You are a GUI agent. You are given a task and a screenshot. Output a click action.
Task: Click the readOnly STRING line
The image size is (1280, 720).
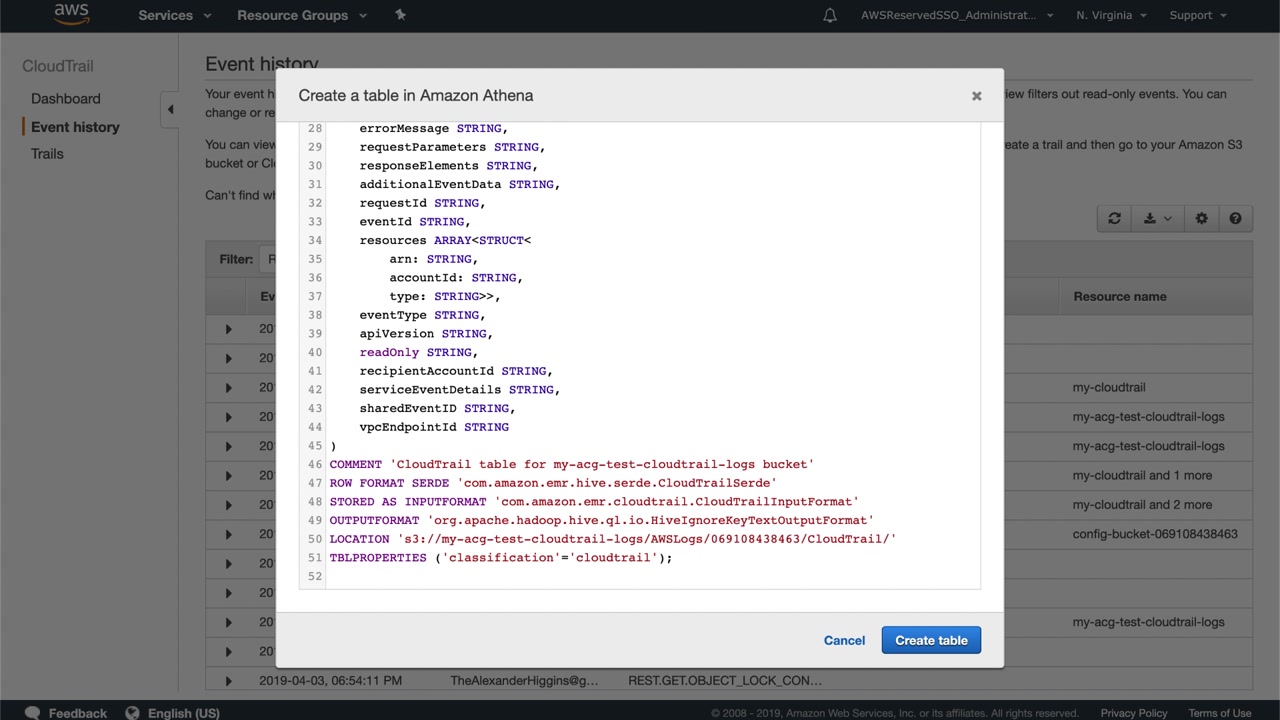click(419, 353)
